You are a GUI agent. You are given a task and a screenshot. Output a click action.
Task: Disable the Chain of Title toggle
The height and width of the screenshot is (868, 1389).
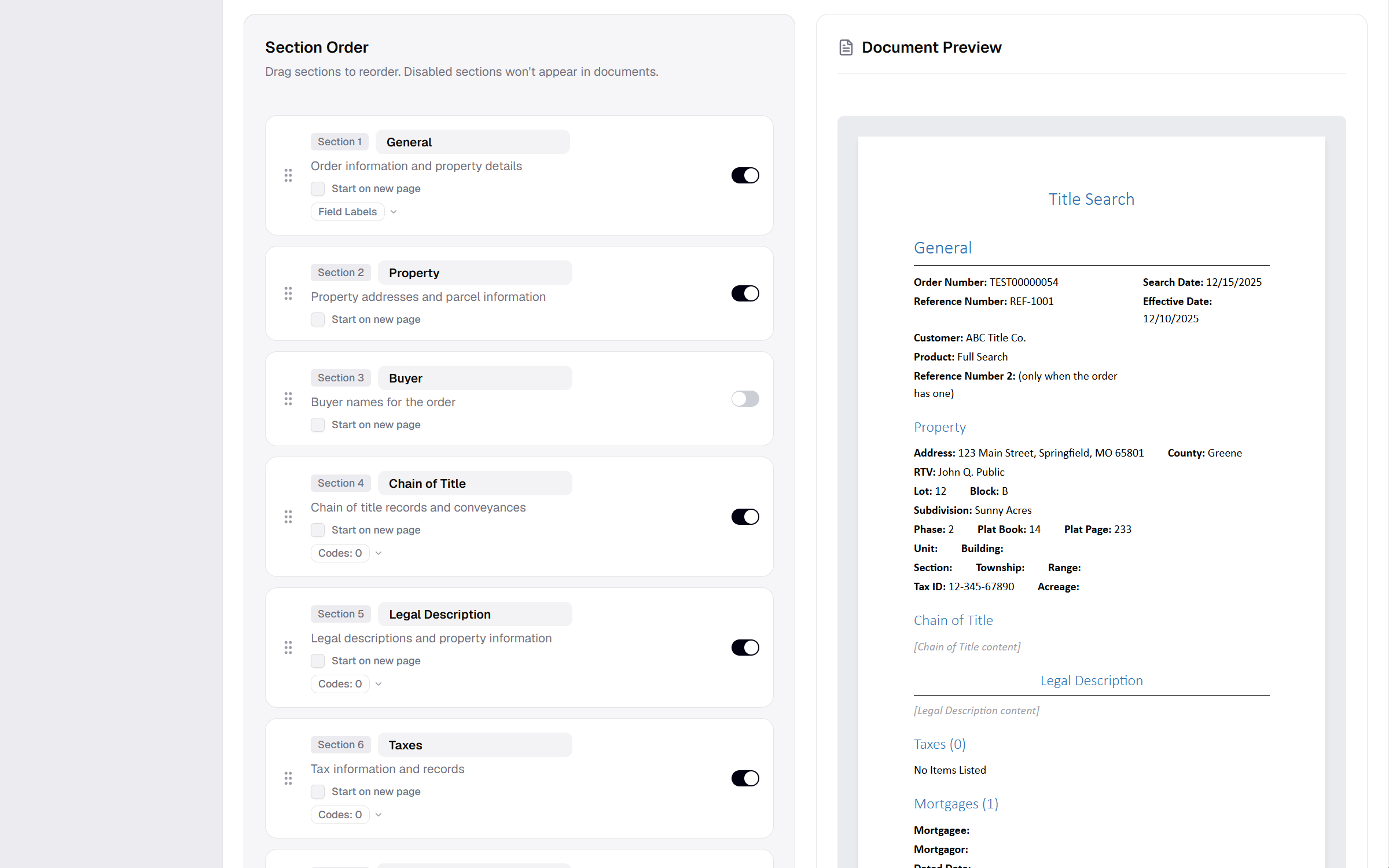[x=745, y=517]
